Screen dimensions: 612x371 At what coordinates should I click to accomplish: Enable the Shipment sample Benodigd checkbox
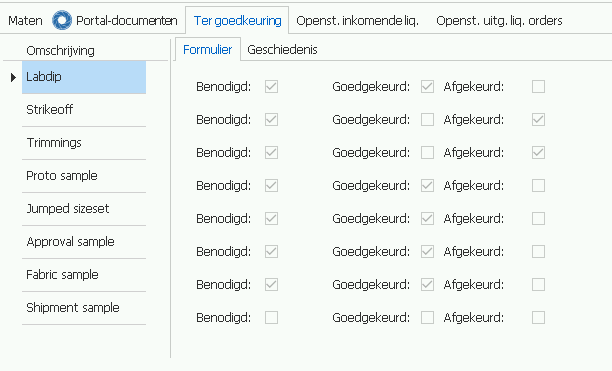pos(271,318)
